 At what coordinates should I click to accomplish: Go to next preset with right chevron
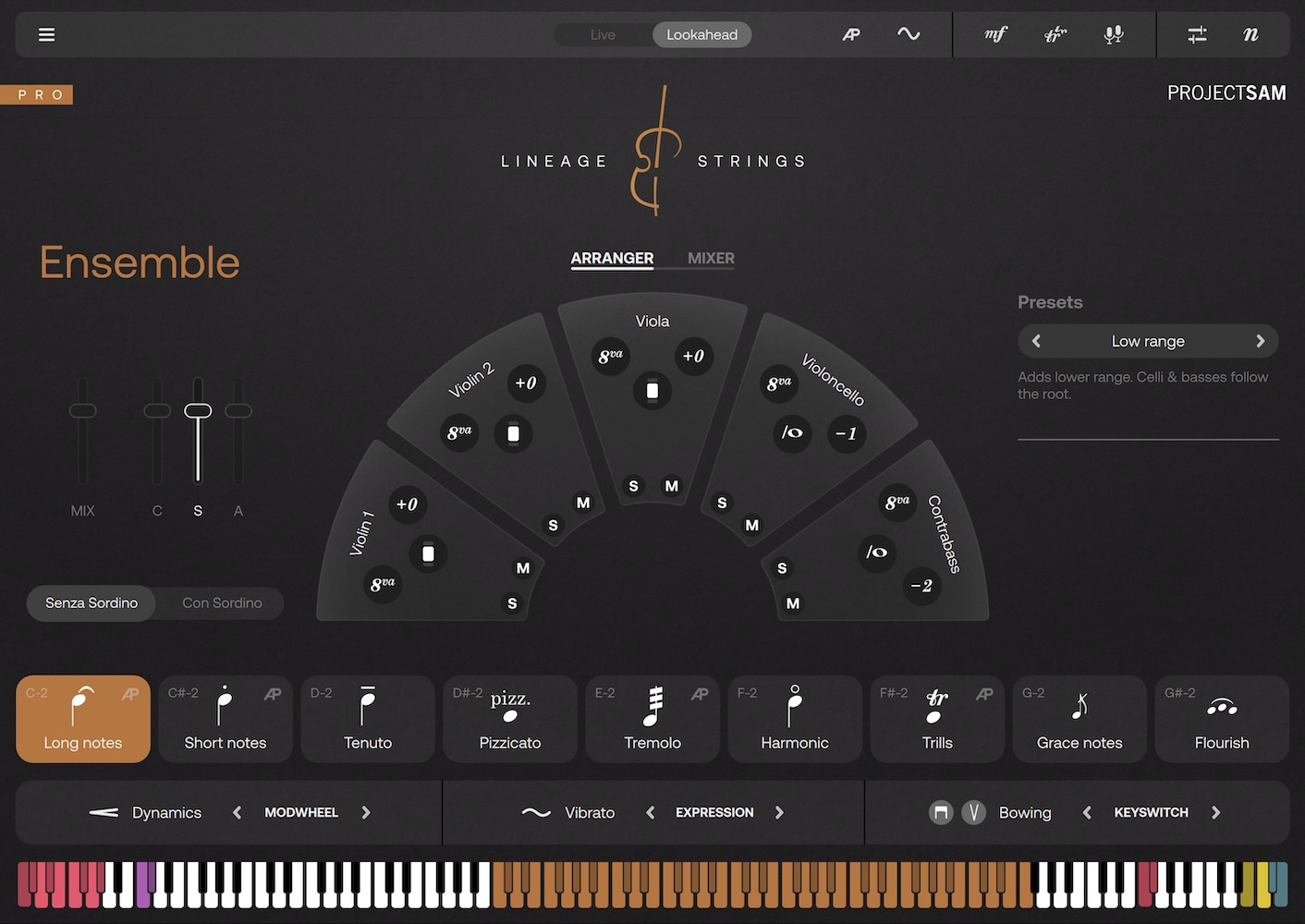pyautogui.click(x=1260, y=341)
